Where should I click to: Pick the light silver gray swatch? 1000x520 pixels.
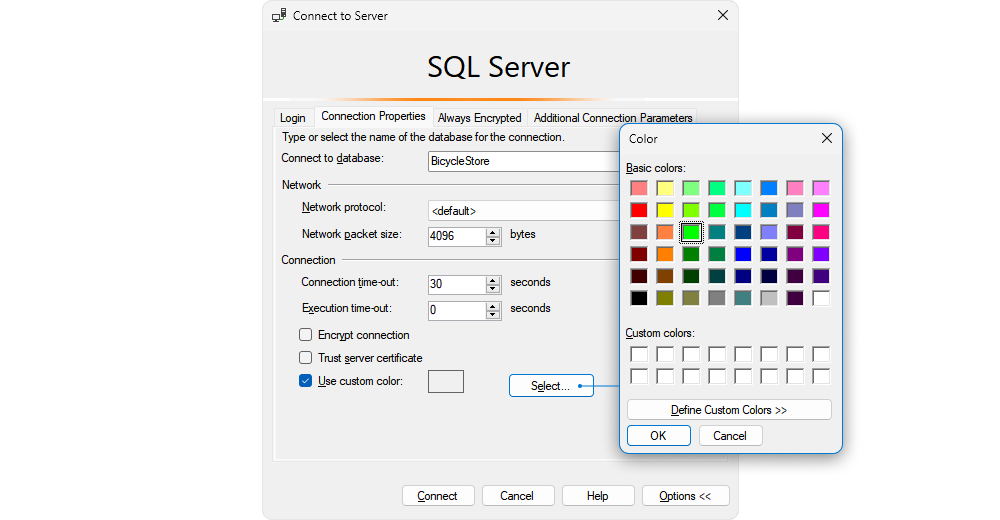pos(769,298)
